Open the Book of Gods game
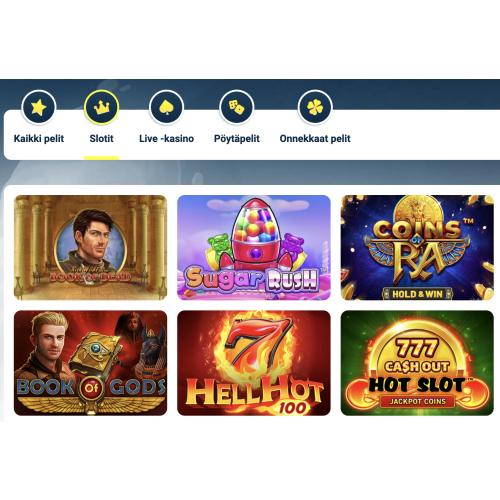The height and width of the screenshot is (500, 500). pos(90,363)
